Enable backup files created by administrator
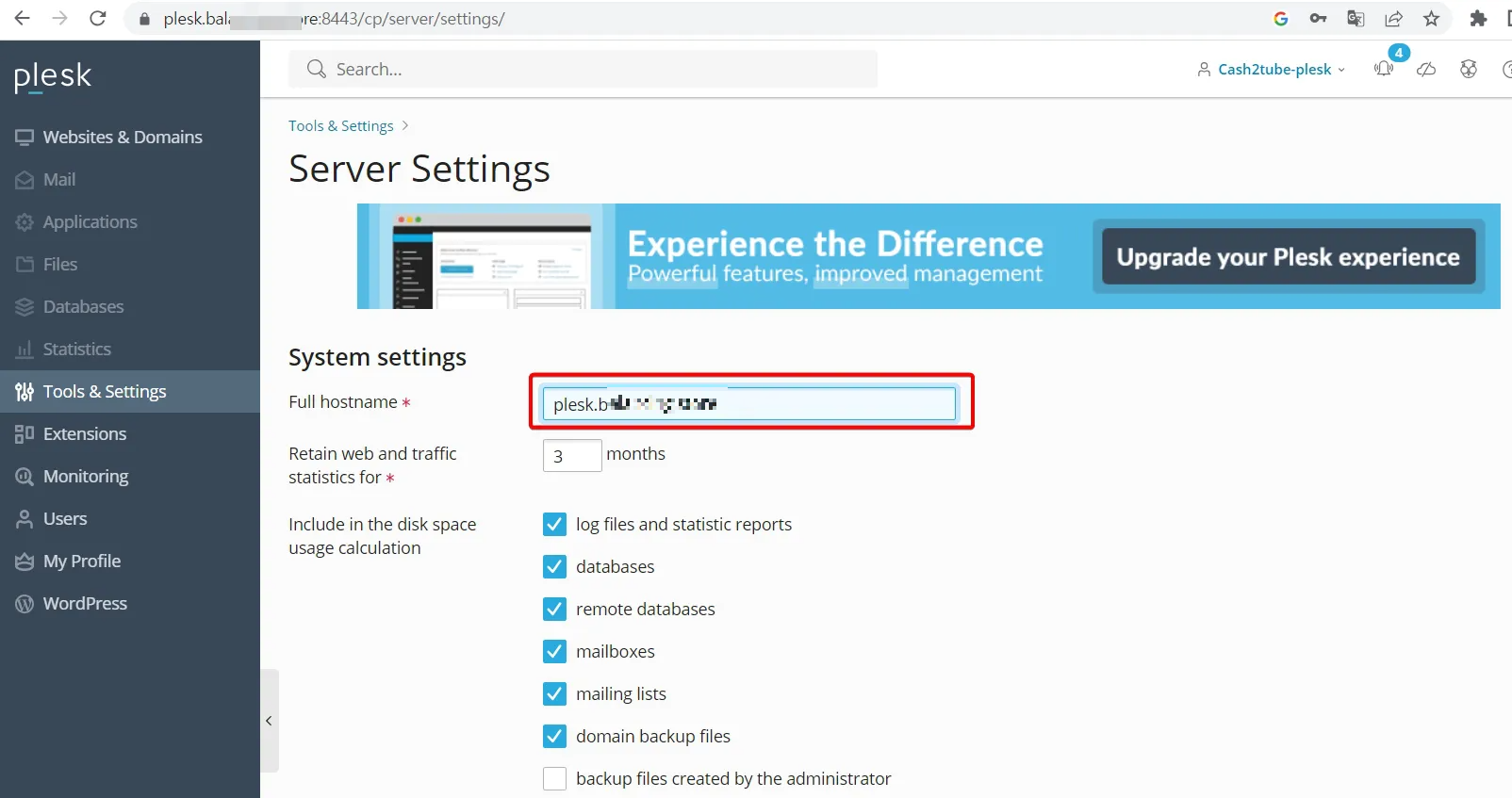The width and height of the screenshot is (1512, 798). 554,779
